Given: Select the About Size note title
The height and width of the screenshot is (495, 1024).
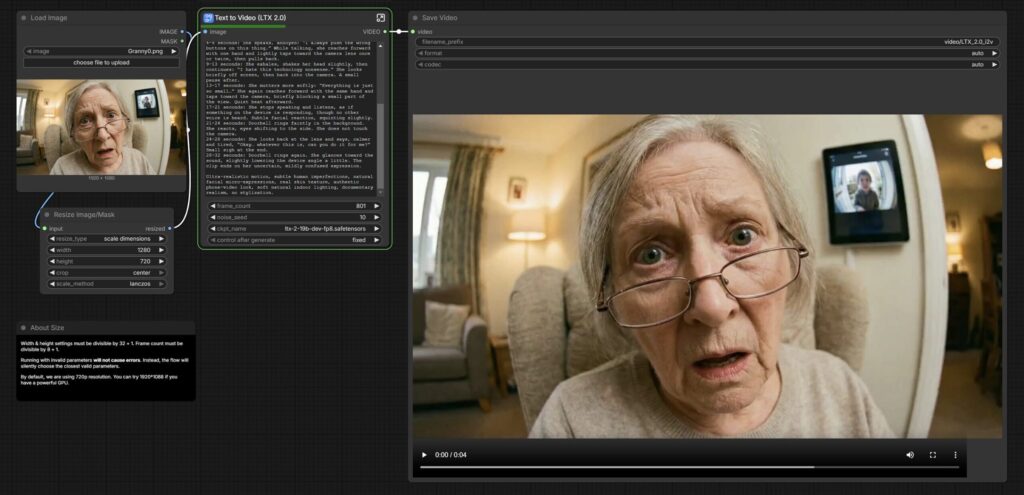Looking at the screenshot, I should coord(47,327).
